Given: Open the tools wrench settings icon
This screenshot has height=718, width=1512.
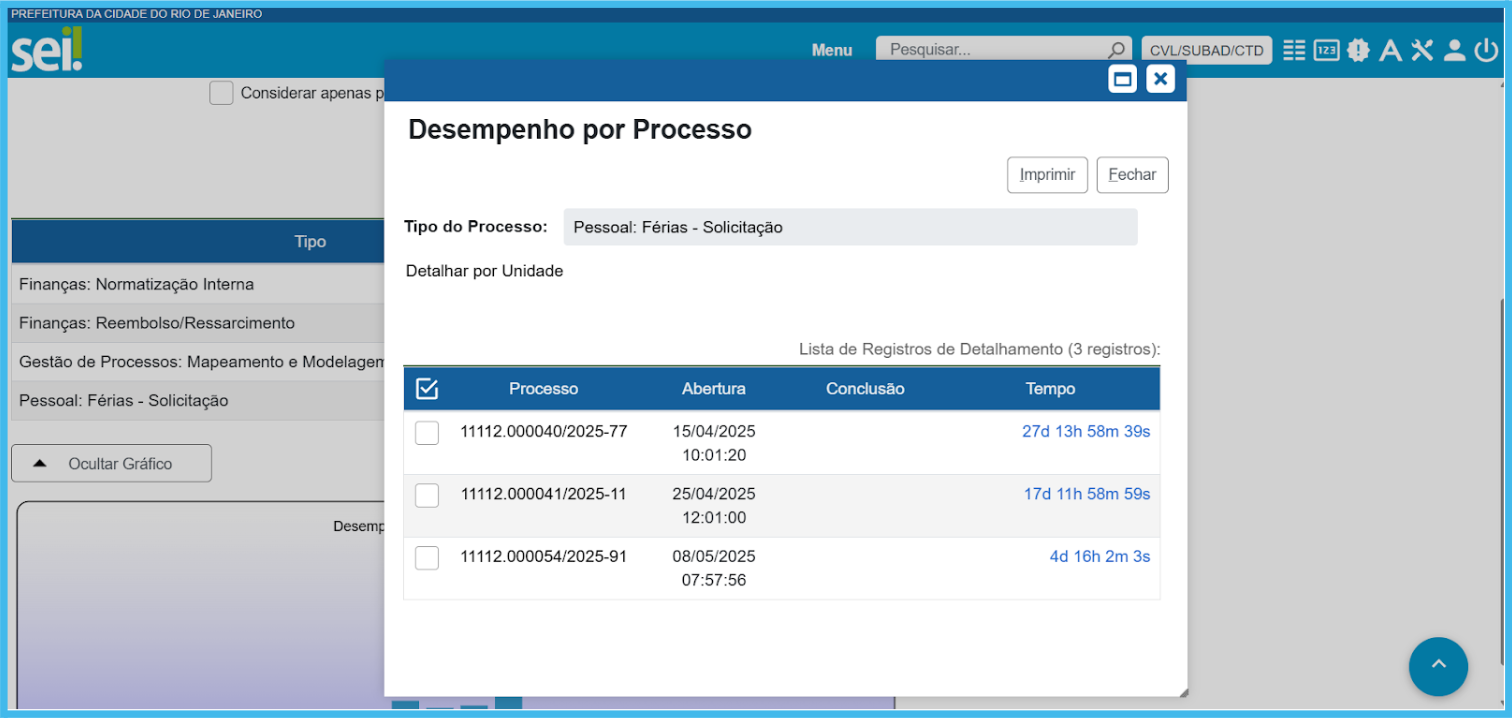Looking at the screenshot, I should coord(1422,50).
